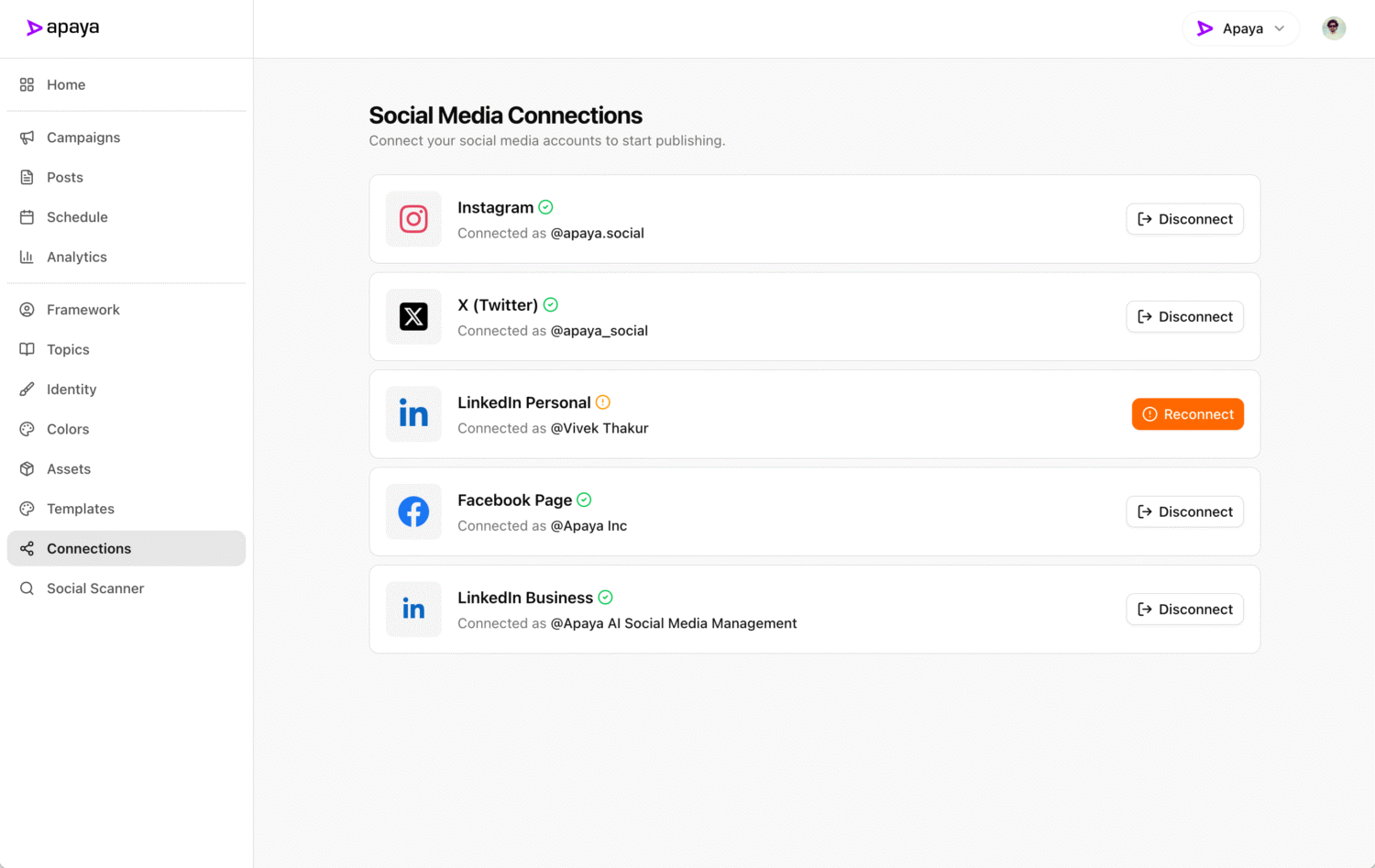Click the LinkedIn Business icon

(413, 609)
